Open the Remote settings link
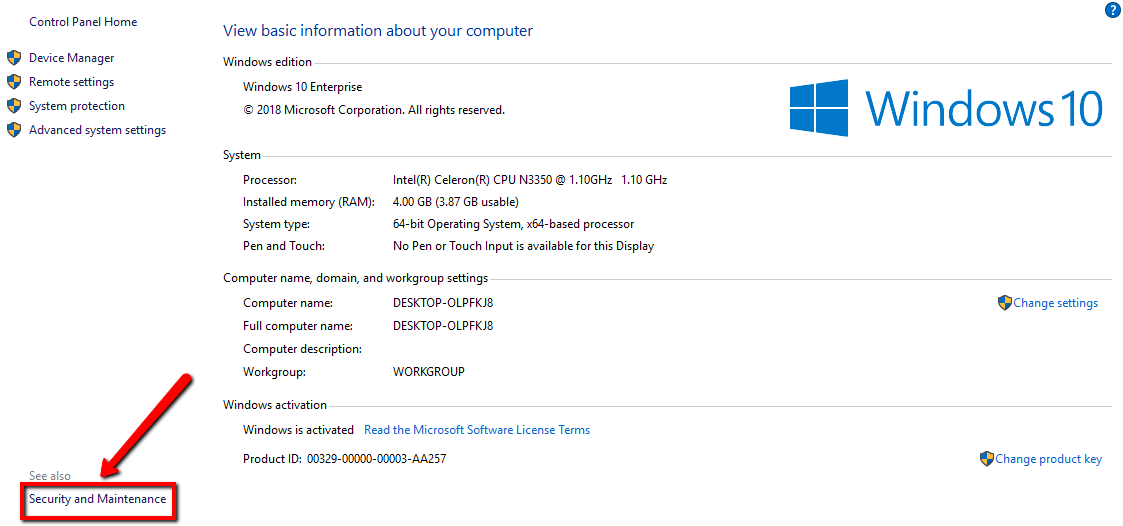Screen dimensions: 1123x526 click(72, 82)
